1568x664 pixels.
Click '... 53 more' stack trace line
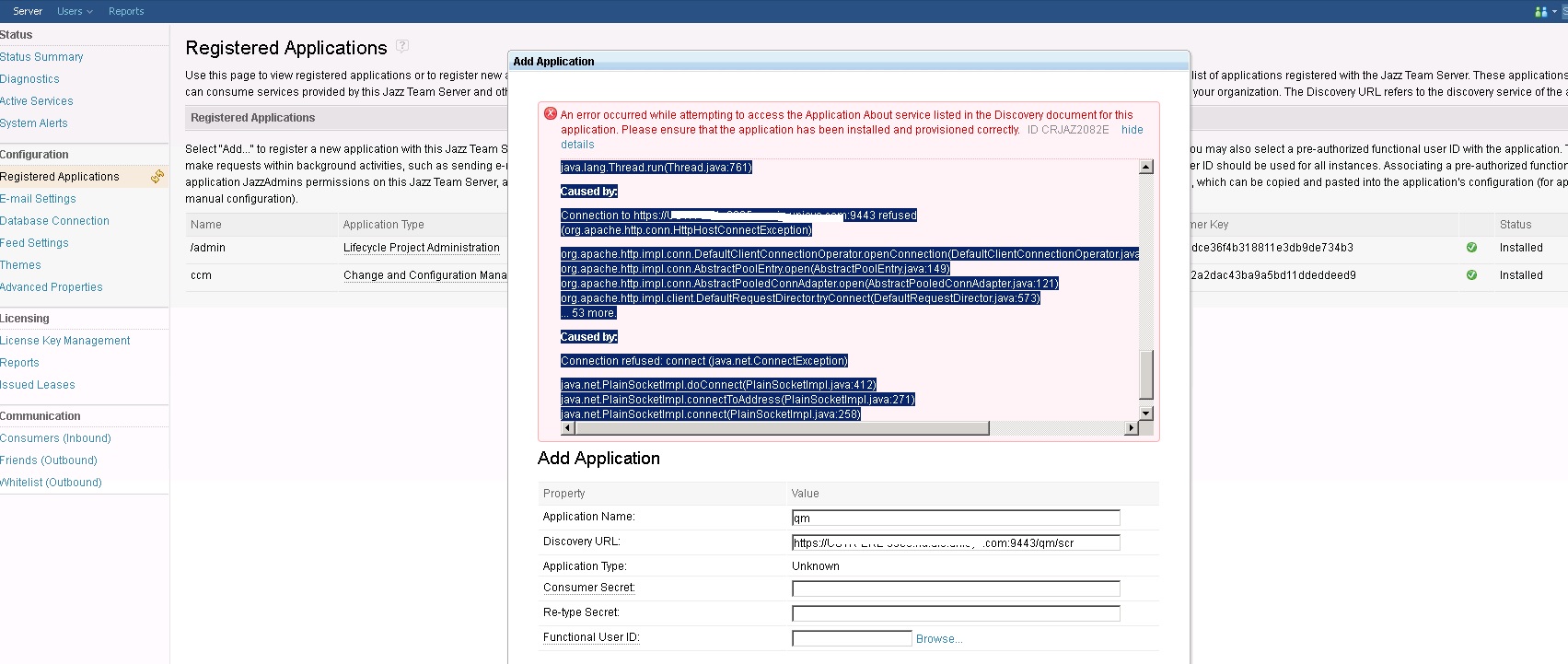pyautogui.click(x=588, y=313)
